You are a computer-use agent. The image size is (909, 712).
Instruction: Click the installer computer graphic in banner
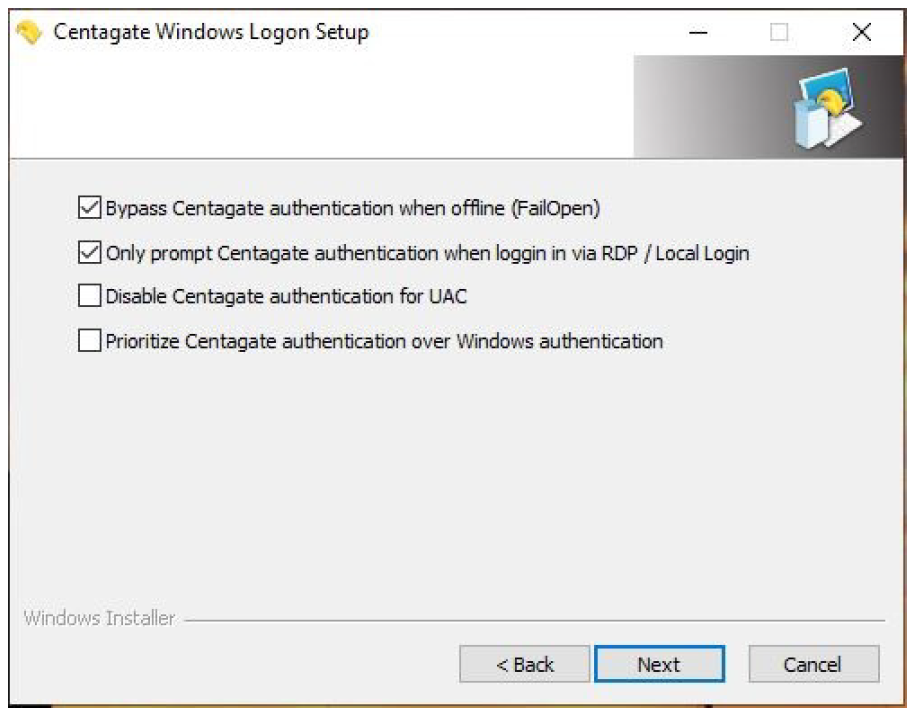(829, 108)
